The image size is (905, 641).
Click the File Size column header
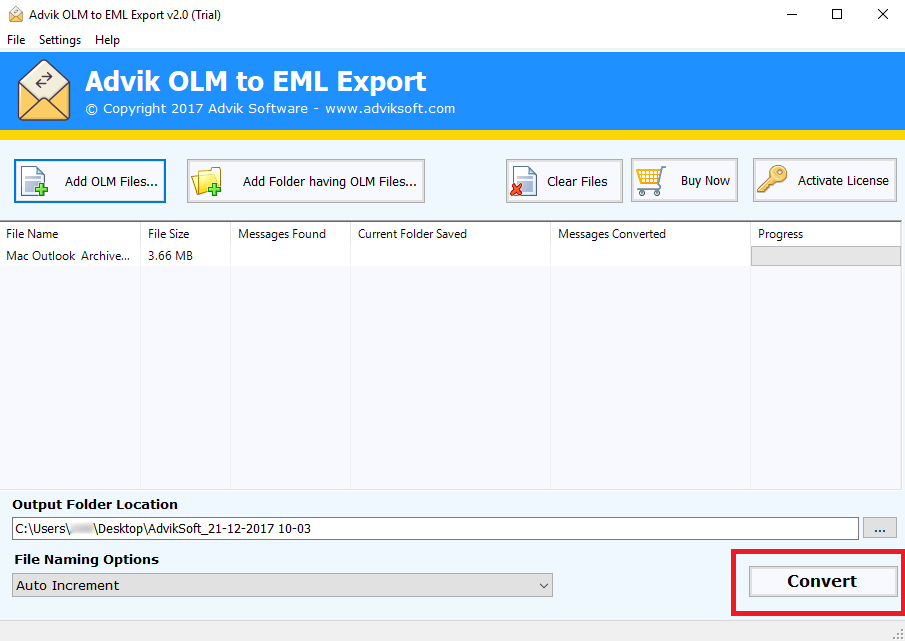pos(185,234)
